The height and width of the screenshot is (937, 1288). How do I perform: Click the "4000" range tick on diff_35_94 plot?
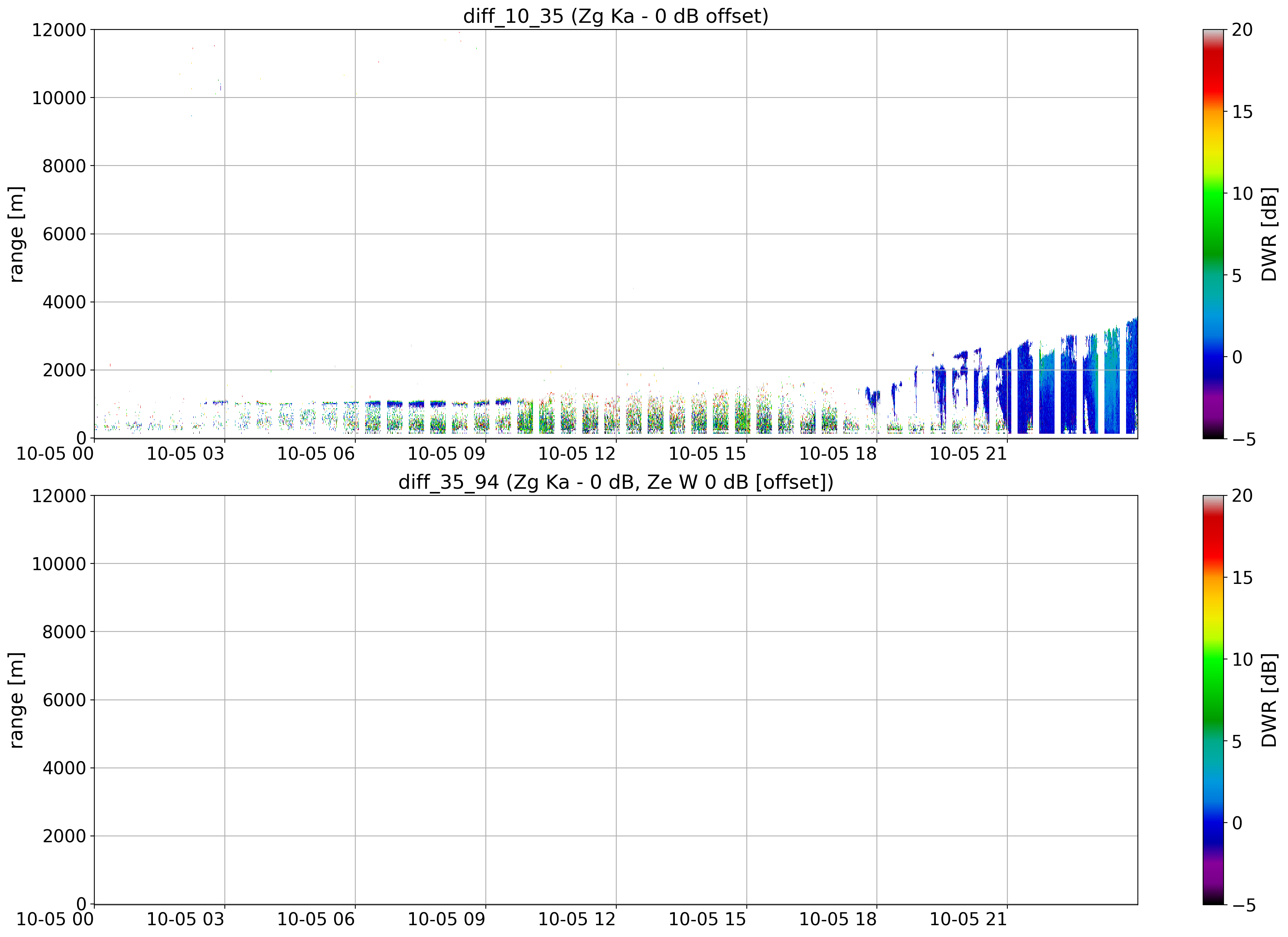click(64, 768)
